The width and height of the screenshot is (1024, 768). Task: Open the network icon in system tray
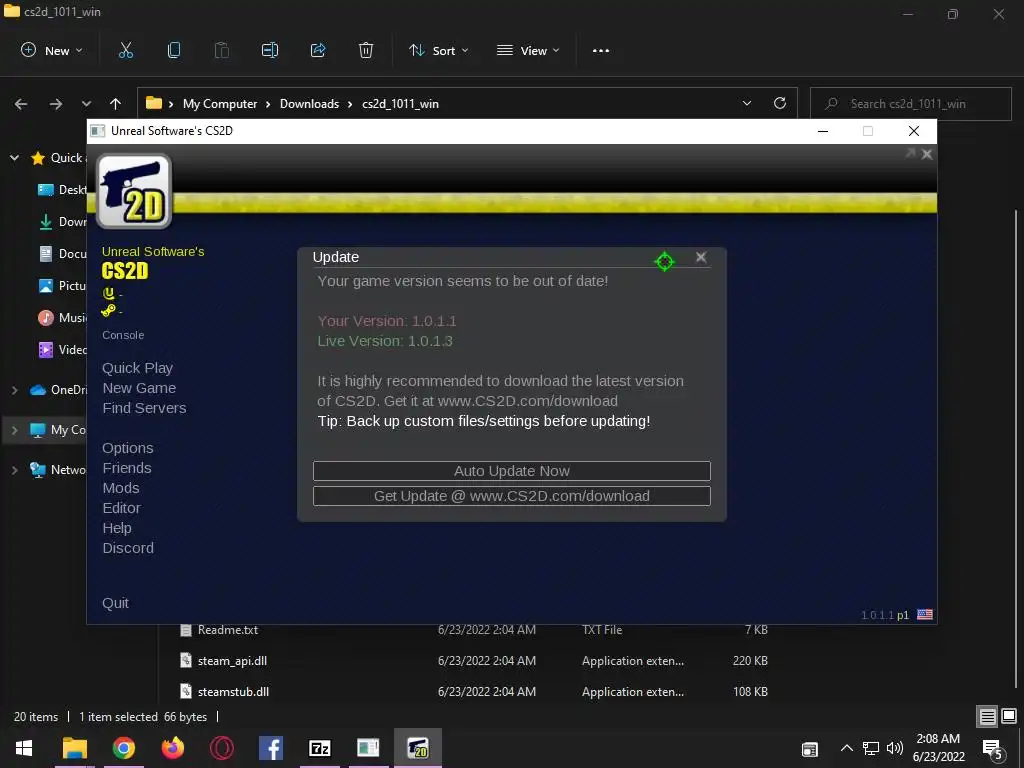[871, 748]
